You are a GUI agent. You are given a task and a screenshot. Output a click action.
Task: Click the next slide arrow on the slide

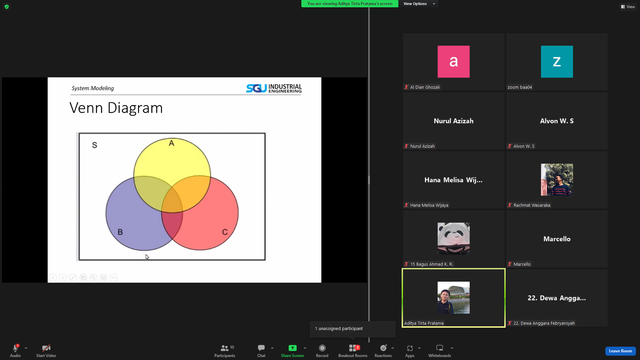[x=63, y=278]
